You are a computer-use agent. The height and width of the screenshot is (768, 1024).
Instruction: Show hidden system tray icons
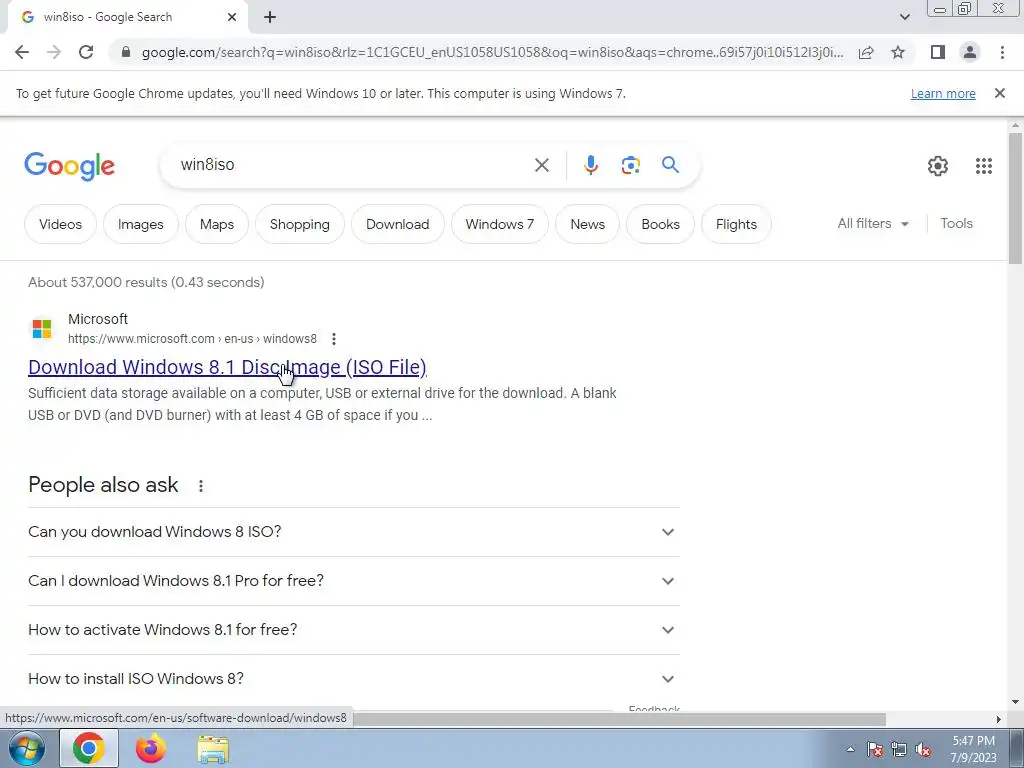coord(850,749)
